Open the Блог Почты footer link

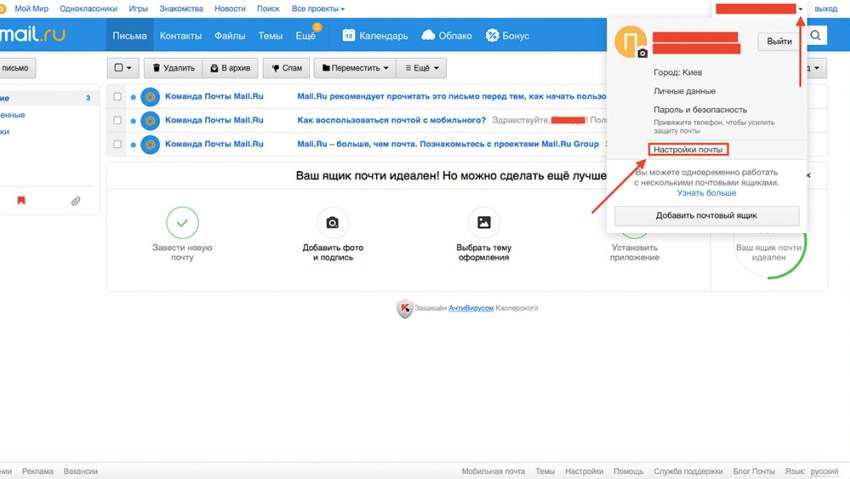754,471
